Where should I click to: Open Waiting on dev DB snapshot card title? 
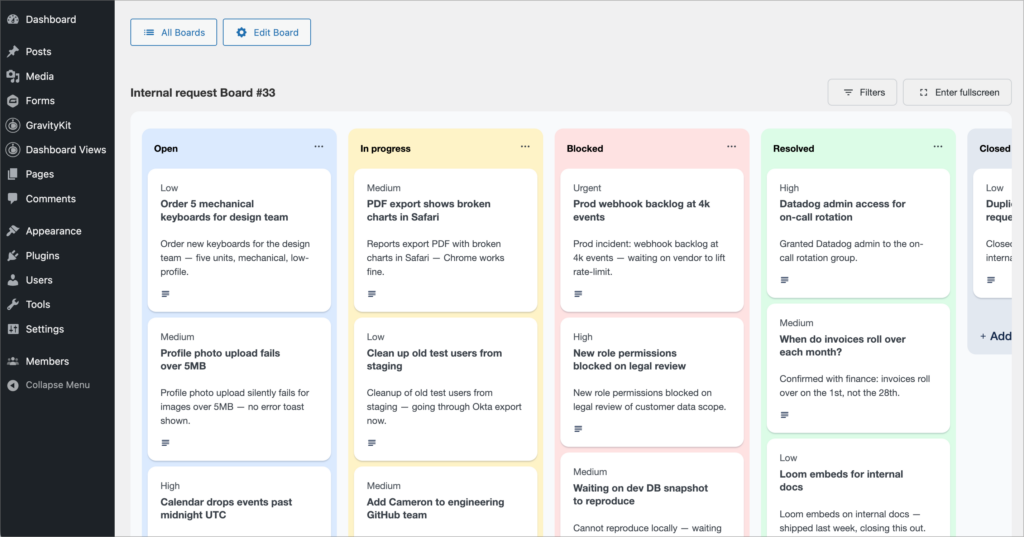[640, 495]
